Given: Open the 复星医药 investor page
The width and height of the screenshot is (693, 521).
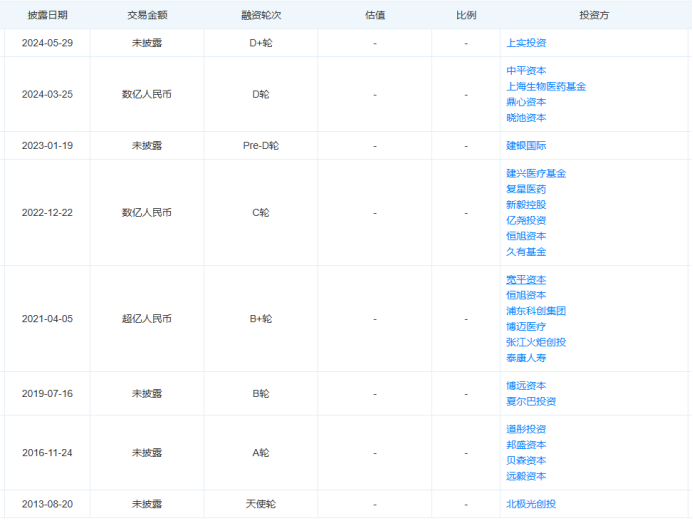Looking at the screenshot, I should 526,189.
